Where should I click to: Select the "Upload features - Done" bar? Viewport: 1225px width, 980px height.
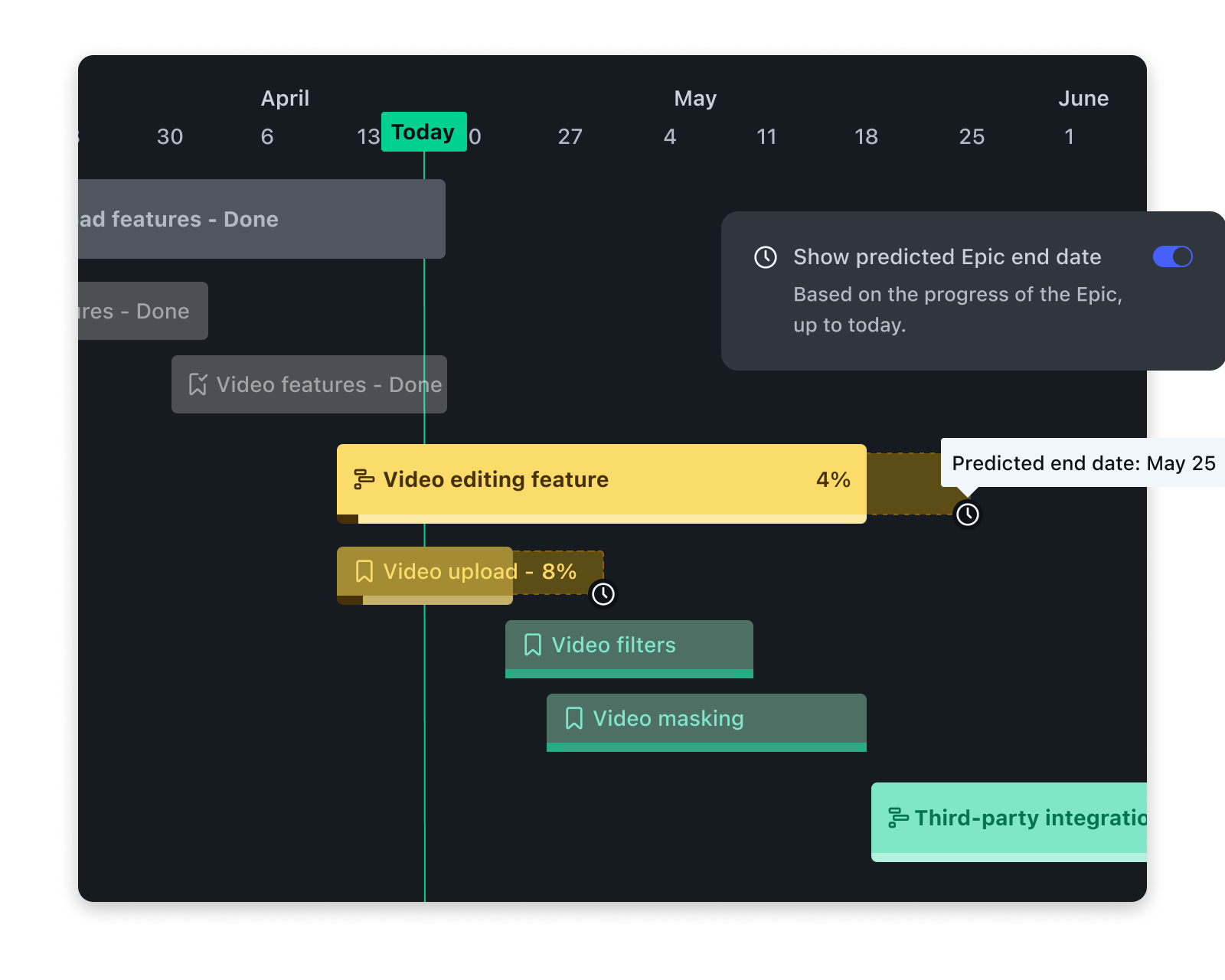(x=260, y=219)
